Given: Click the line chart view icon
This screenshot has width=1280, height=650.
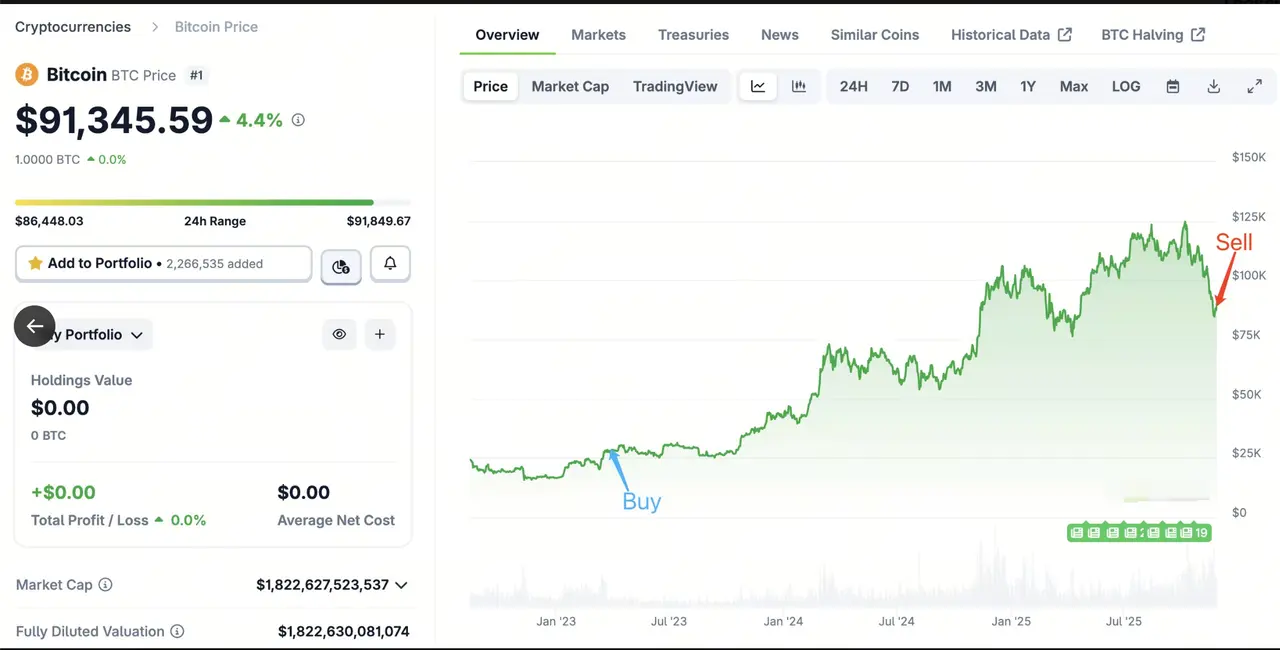Looking at the screenshot, I should tap(758, 86).
